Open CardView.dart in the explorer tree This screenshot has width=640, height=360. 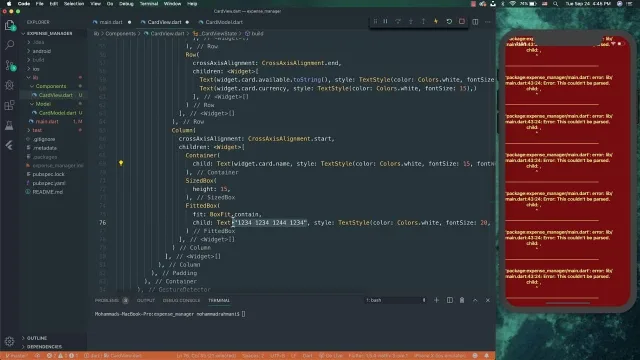[x=56, y=95]
